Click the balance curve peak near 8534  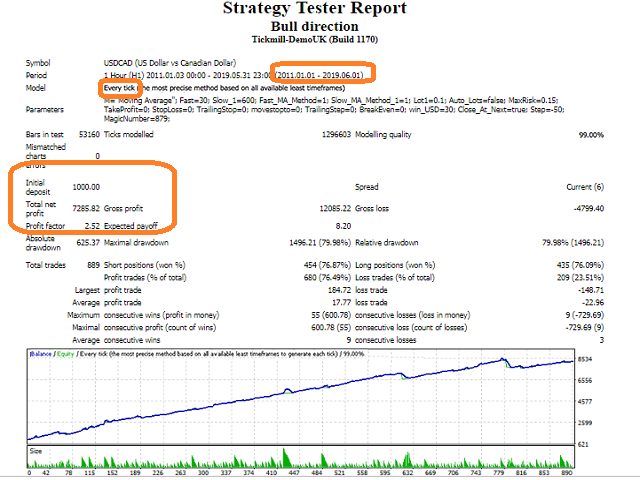[x=502, y=359]
